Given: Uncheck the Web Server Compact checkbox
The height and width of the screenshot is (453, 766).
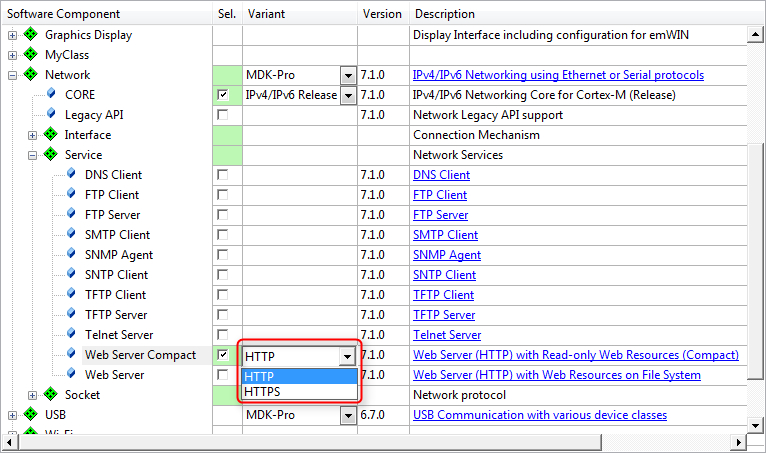Looking at the screenshot, I should pos(222,355).
